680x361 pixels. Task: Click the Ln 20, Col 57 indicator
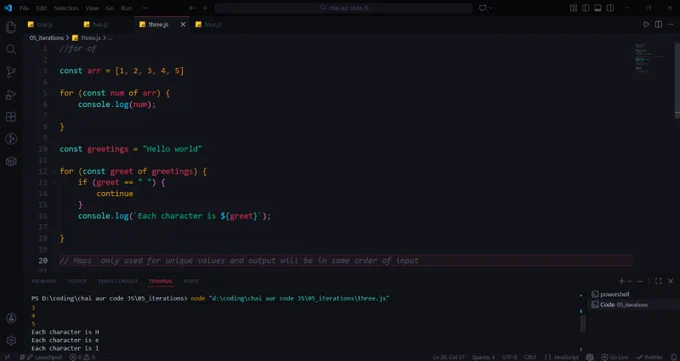(x=448, y=357)
